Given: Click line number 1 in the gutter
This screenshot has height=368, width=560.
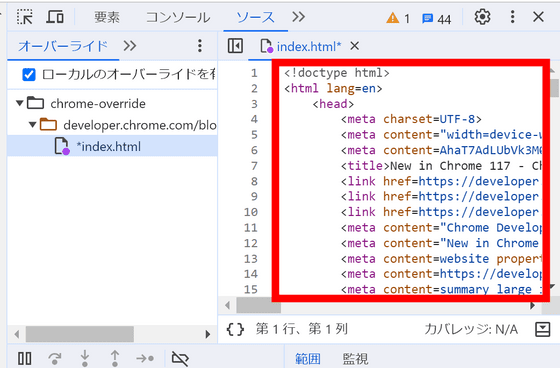Looking at the screenshot, I should coord(254,73).
